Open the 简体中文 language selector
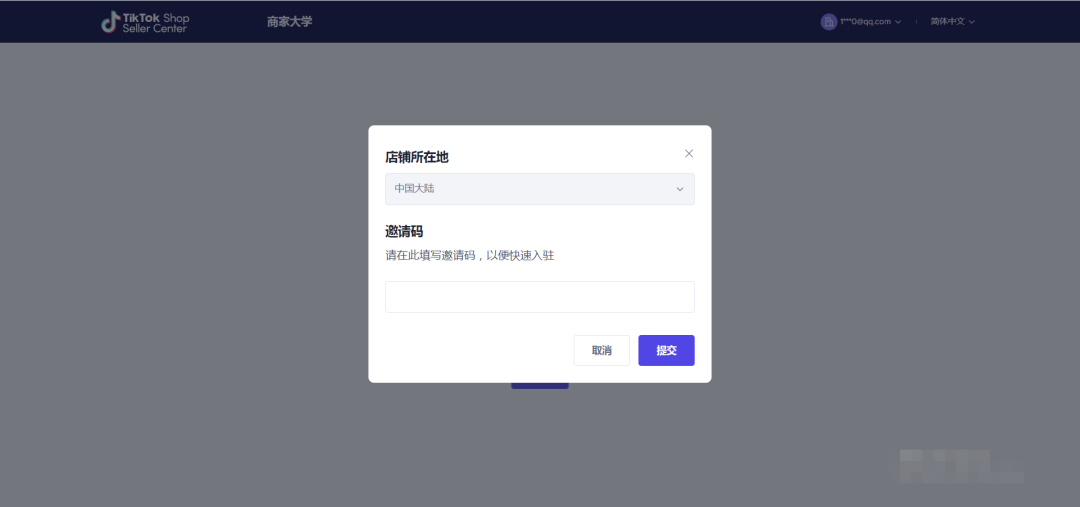 coord(947,21)
